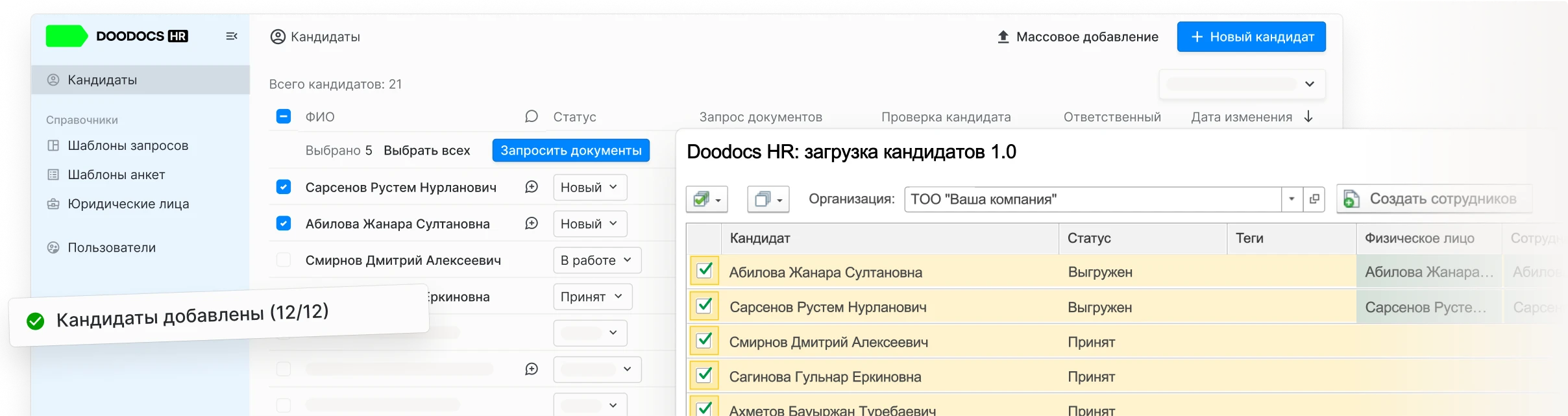The height and width of the screenshot is (416, 1568).
Task: Open В работе status dropdown for Смирнов
Action: (x=597, y=260)
